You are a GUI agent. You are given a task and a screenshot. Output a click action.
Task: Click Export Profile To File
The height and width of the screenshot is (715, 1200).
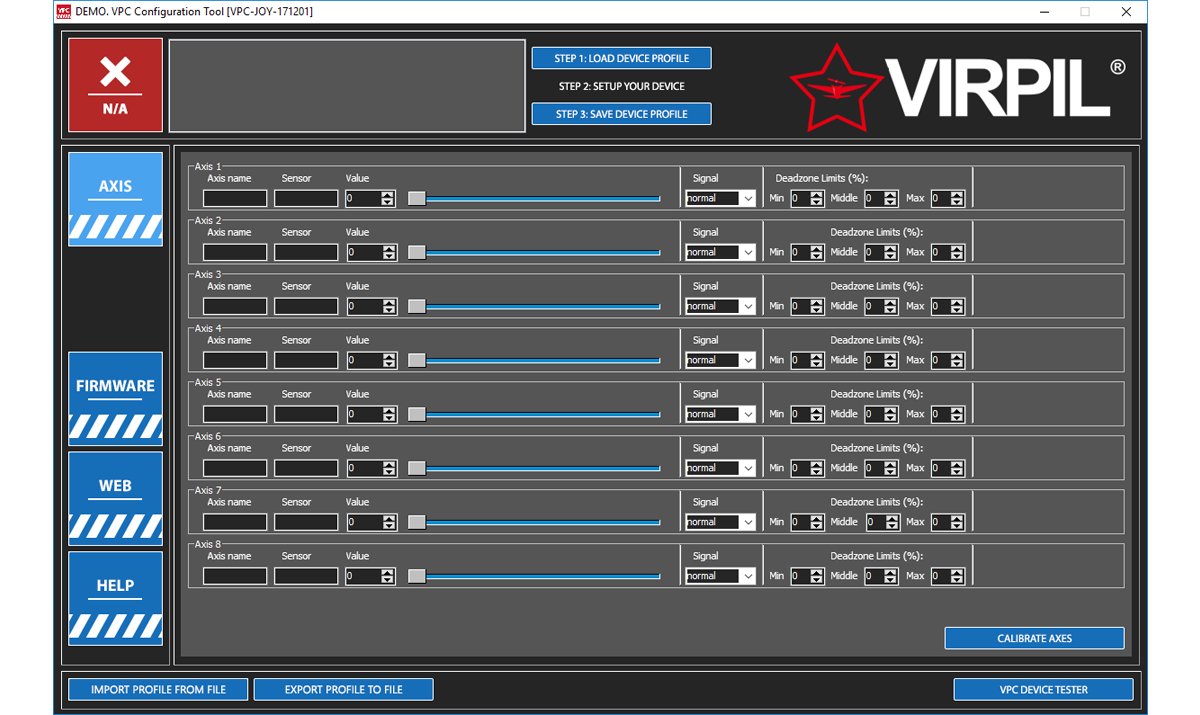(x=343, y=689)
